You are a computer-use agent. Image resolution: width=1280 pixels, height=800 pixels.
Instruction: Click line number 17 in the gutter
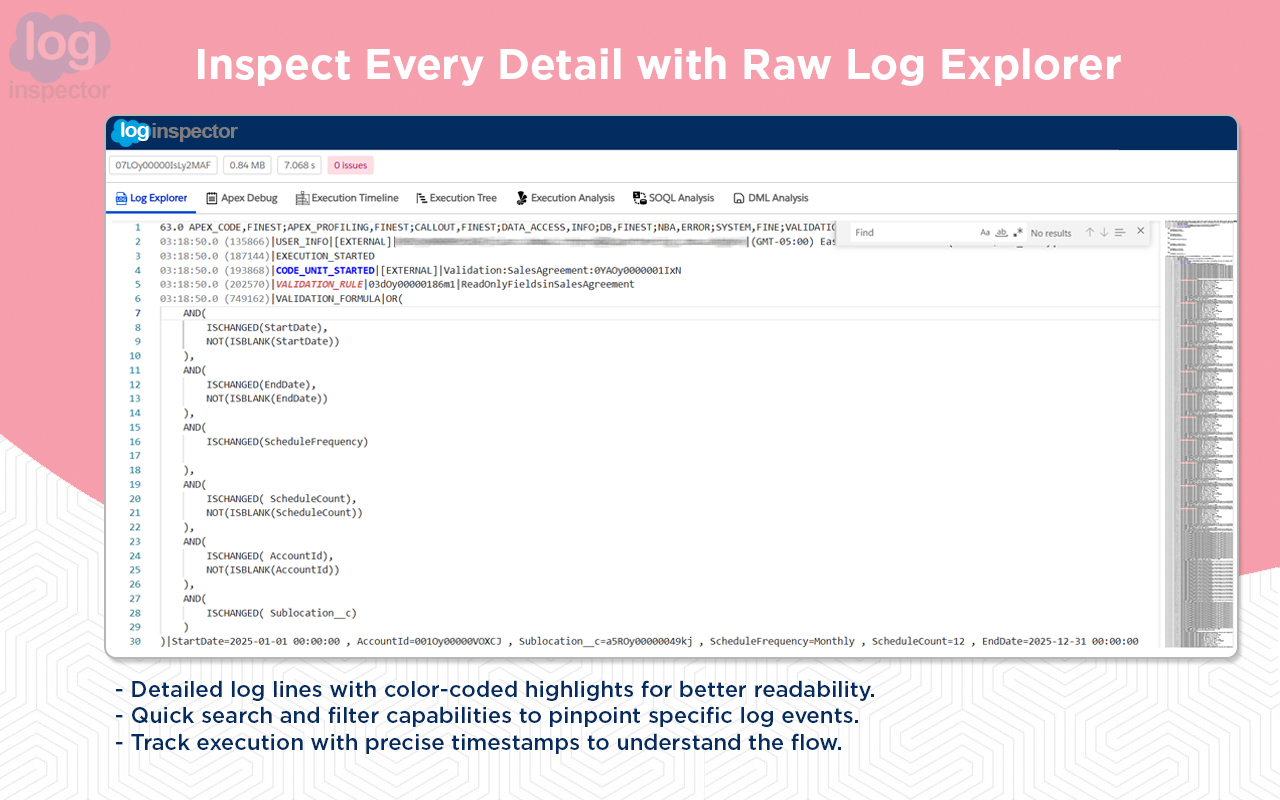[x=135, y=455]
